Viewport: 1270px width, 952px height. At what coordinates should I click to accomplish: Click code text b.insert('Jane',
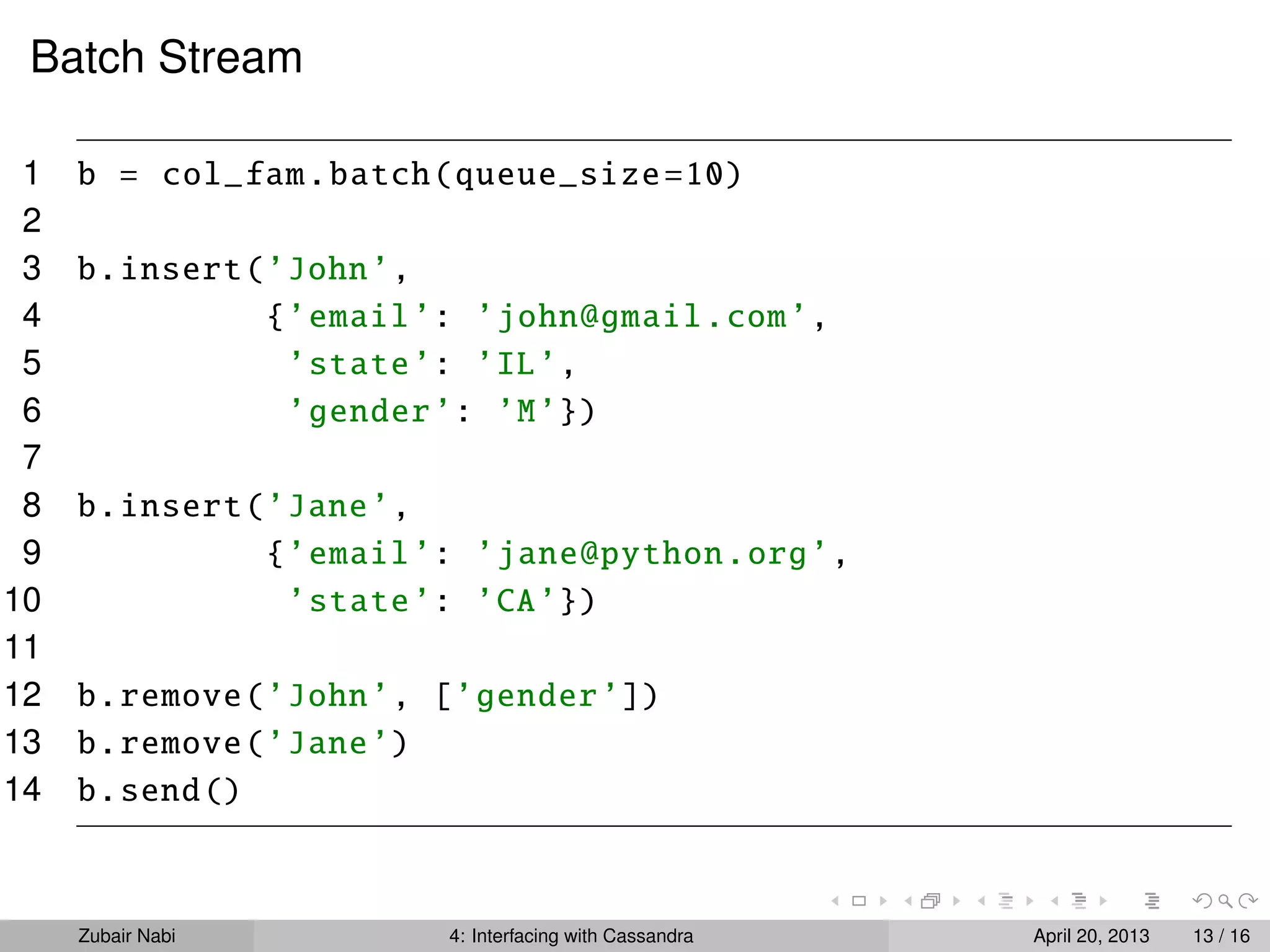click(242, 507)
